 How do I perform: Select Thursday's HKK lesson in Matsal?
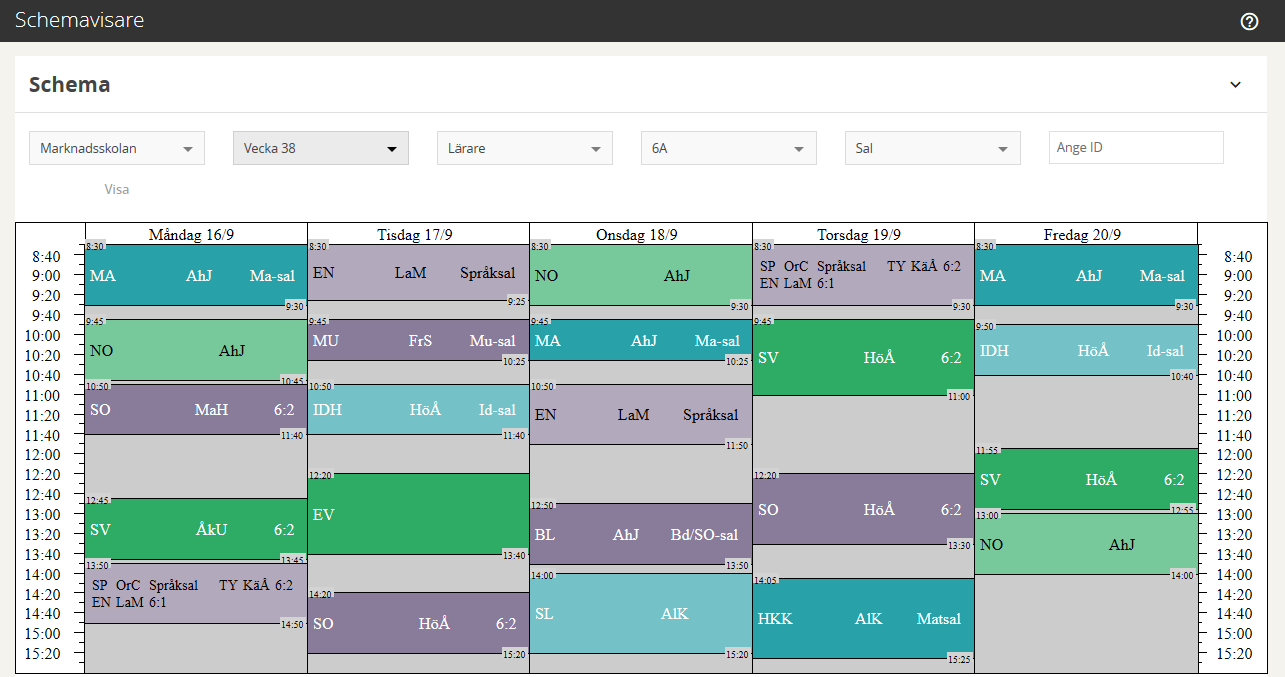[863, 618]
